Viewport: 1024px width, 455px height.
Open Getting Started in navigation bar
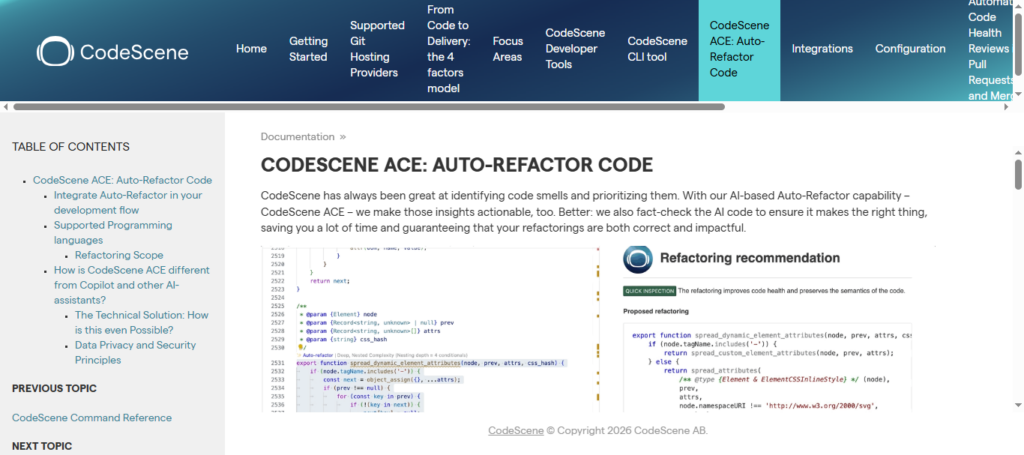[x=308, y=49]
